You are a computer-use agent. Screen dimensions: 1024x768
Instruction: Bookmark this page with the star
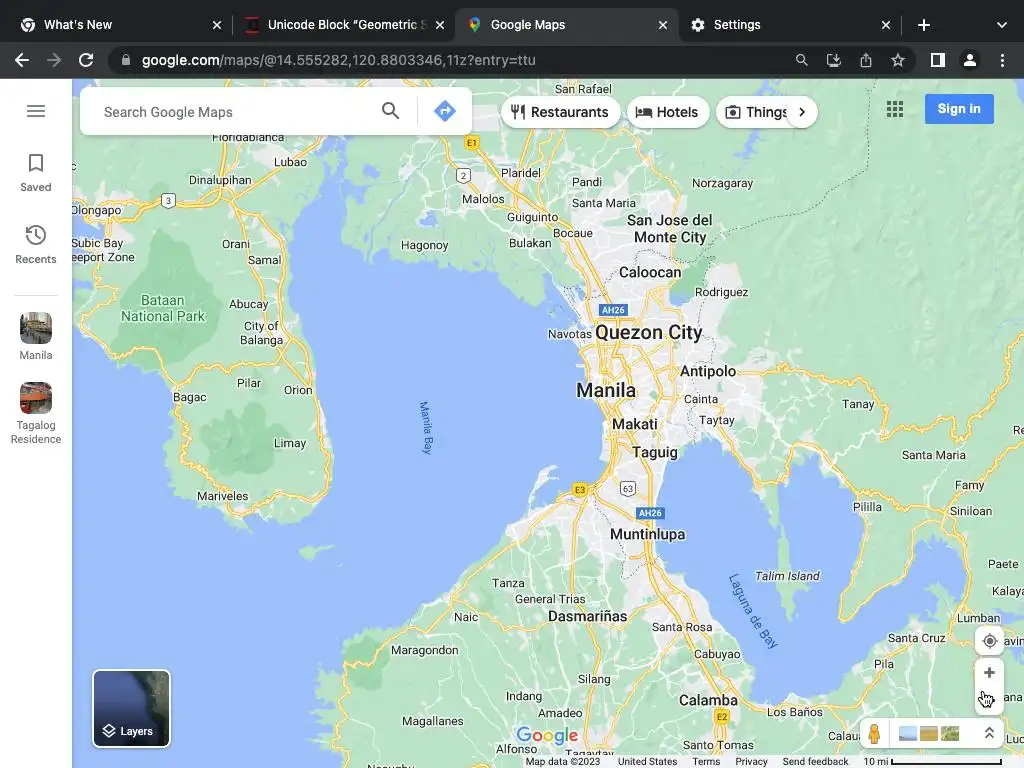(897, 60)
